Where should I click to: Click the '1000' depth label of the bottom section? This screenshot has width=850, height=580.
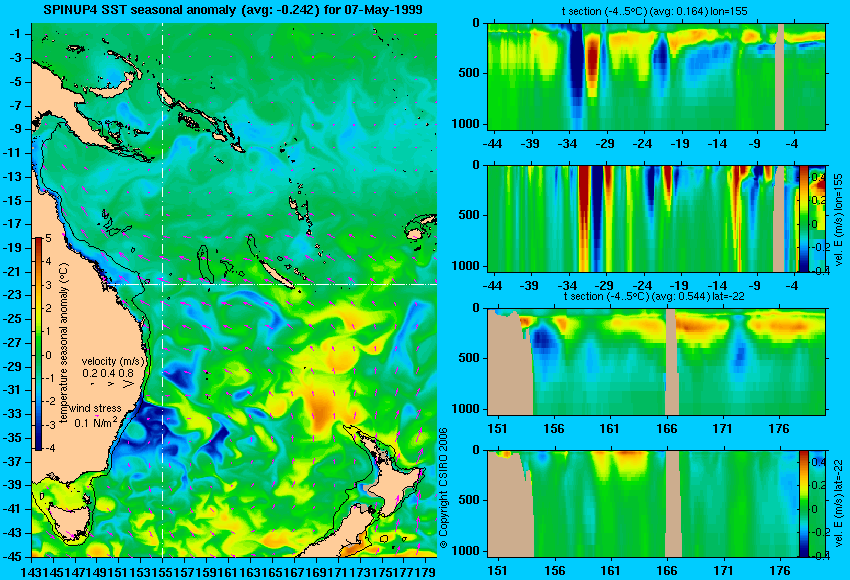pos(466,551)
